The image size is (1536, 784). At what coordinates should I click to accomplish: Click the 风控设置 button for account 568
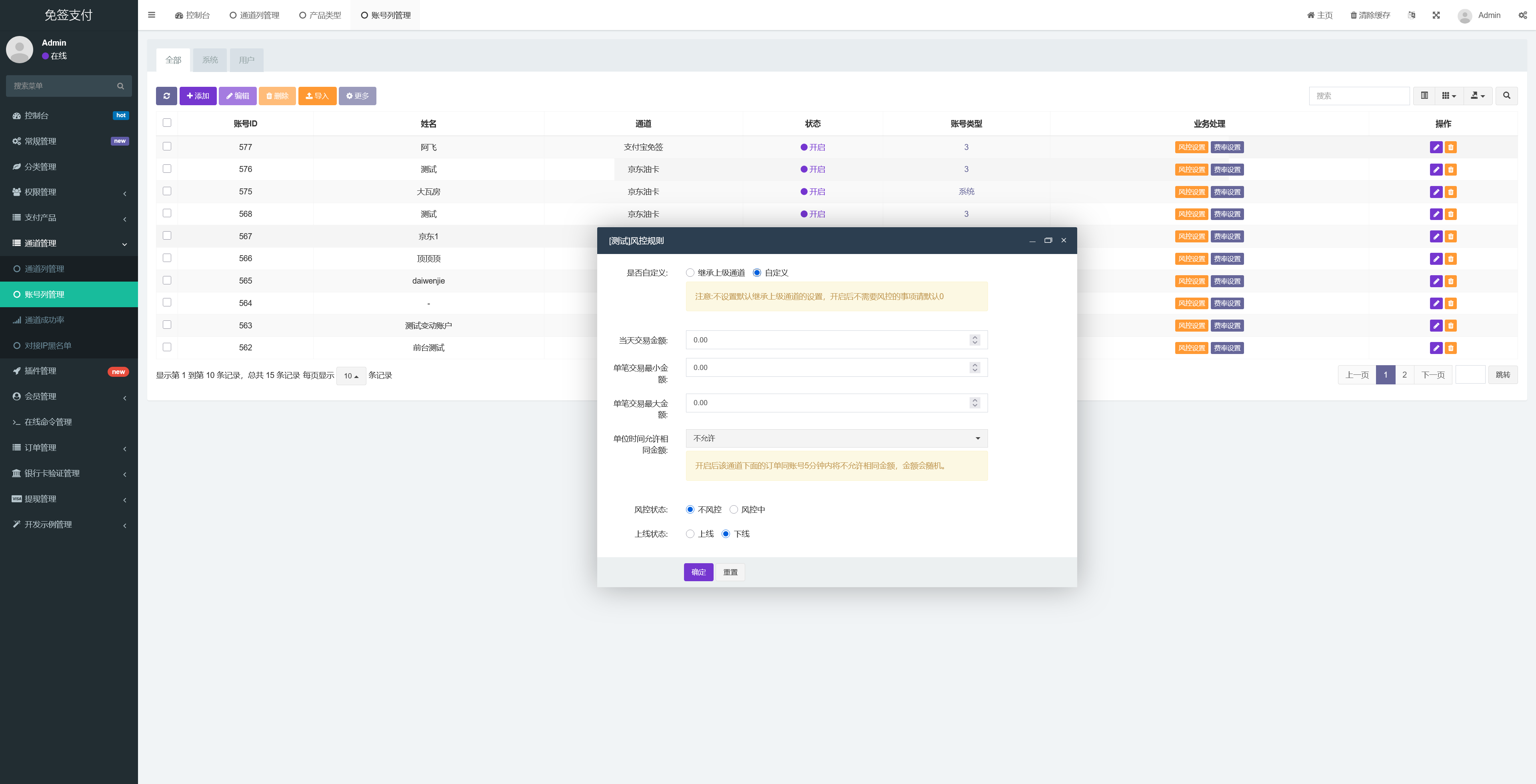[x=1191, y=215]
